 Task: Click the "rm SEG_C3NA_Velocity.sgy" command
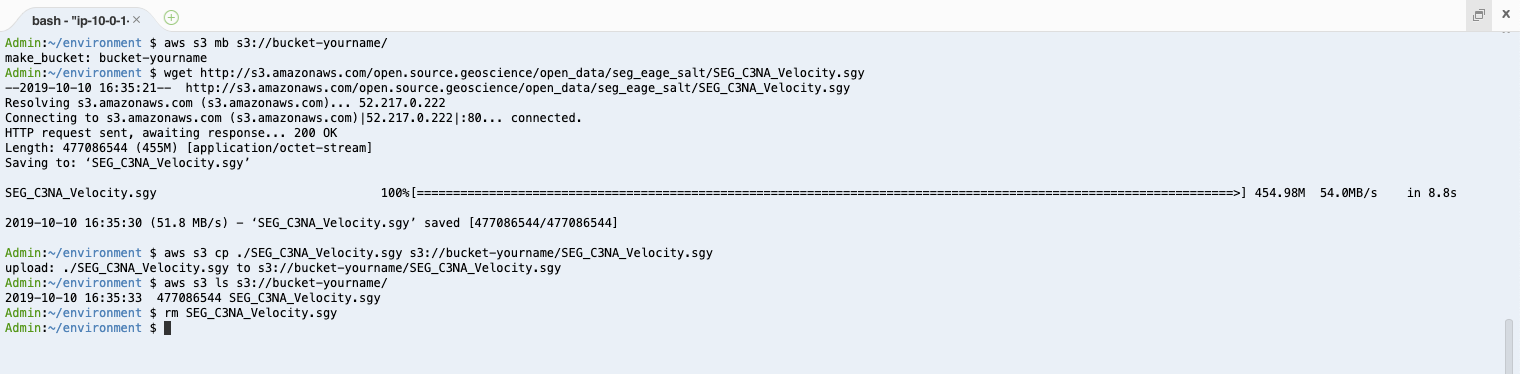(x=250, y=313)
